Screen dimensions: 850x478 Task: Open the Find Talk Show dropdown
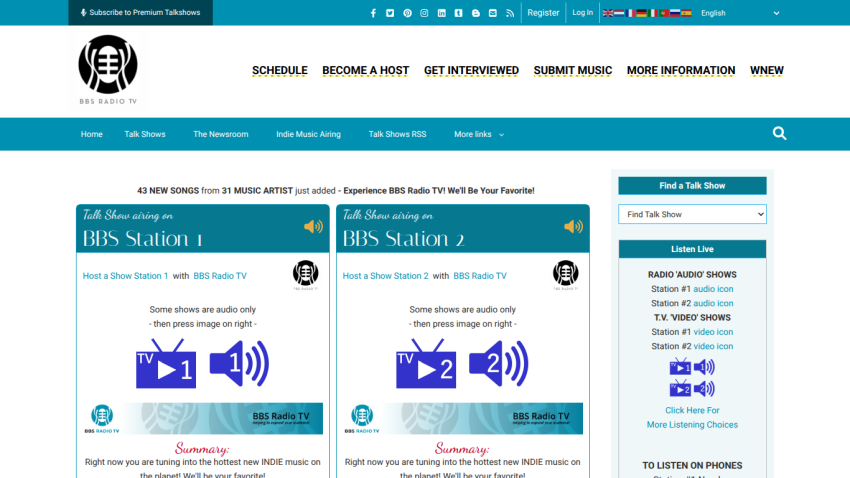pyautogui.click(x=692, y=214)
